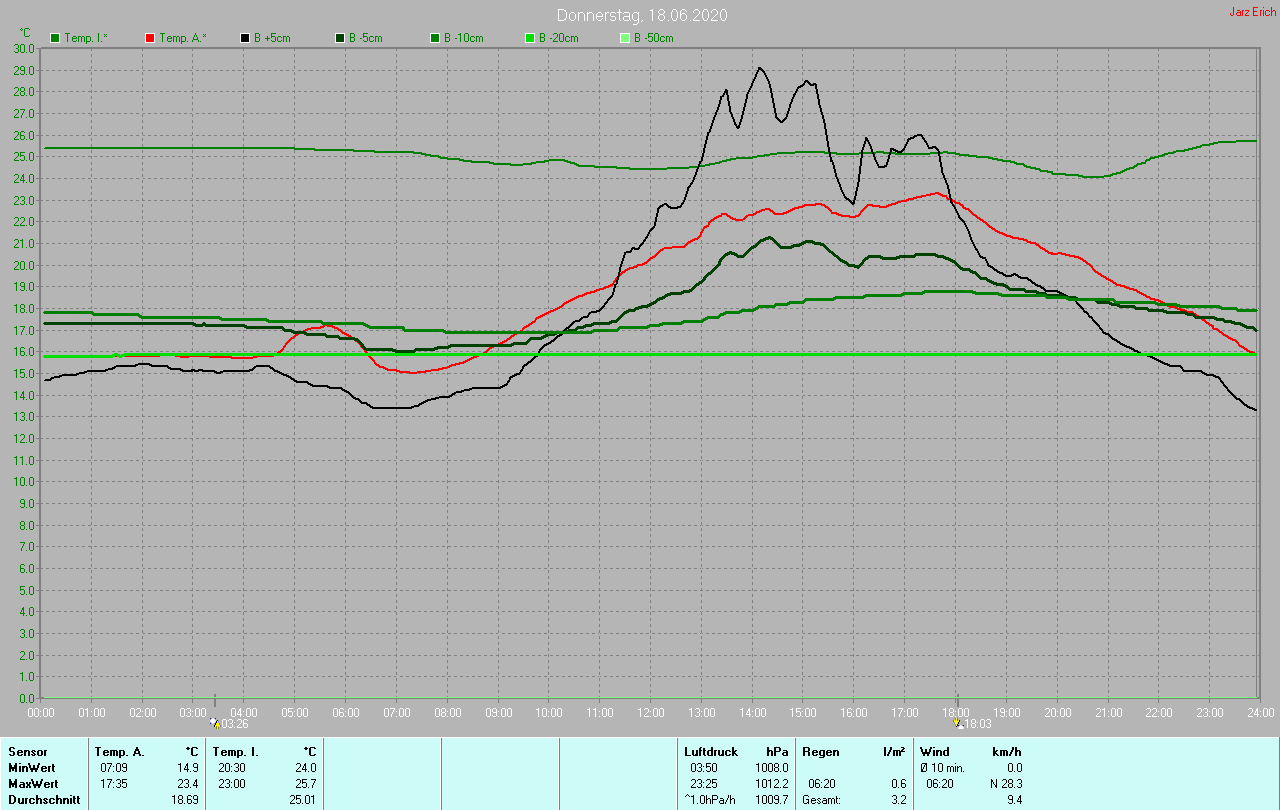Click the Temp. I. minimum time '20:30'

coord(232,767)
